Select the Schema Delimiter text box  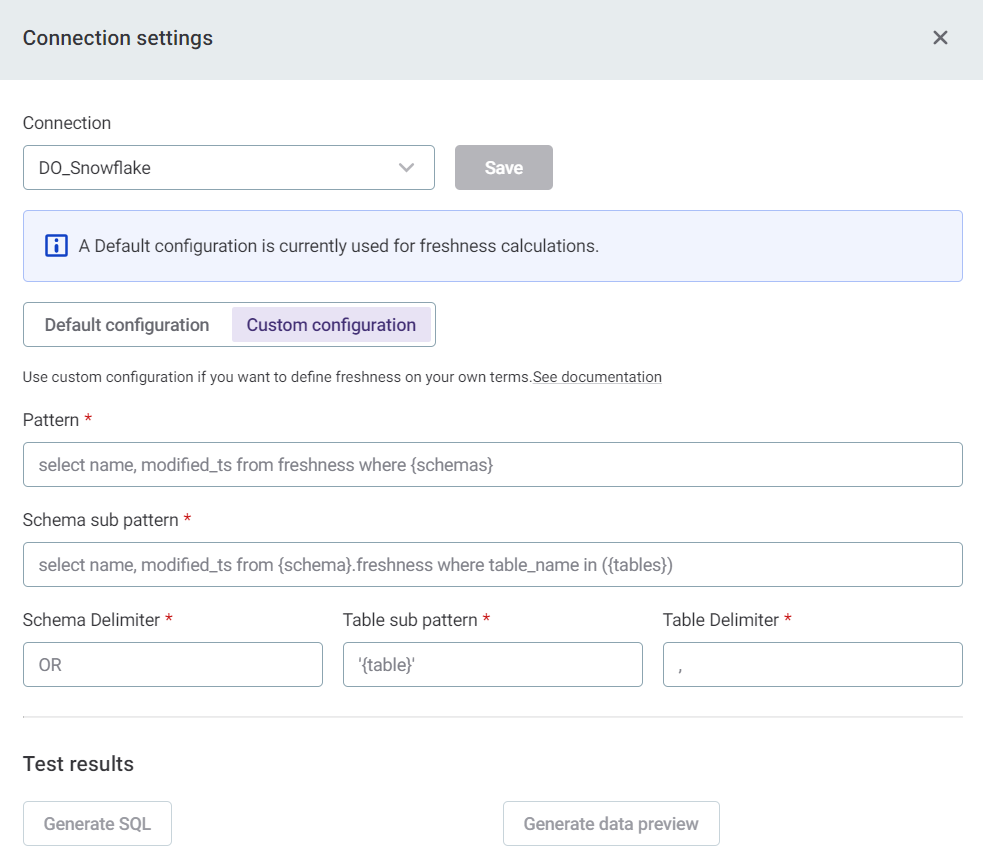(x=172, y=665)
